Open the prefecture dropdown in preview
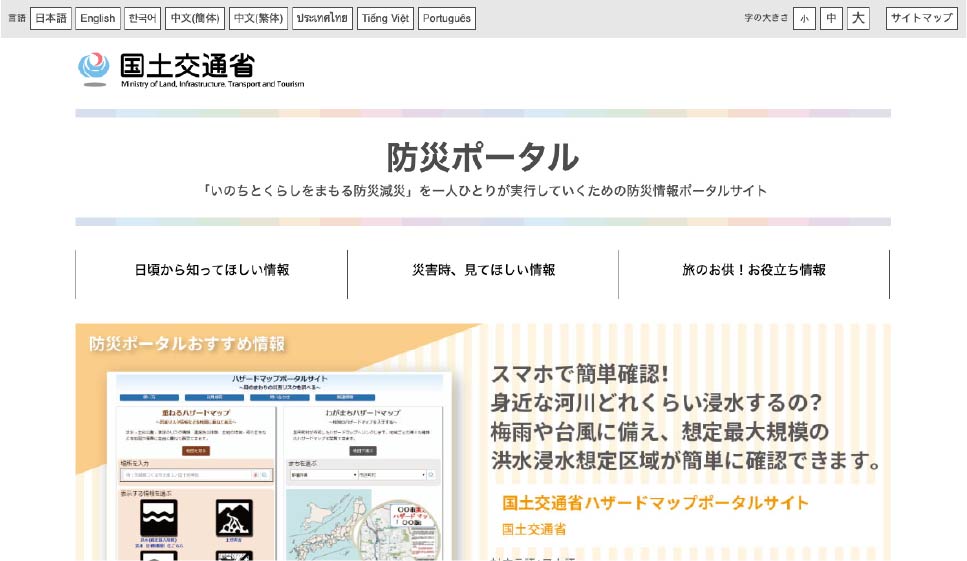The image size is (967, 561). [x=324, y=475]
